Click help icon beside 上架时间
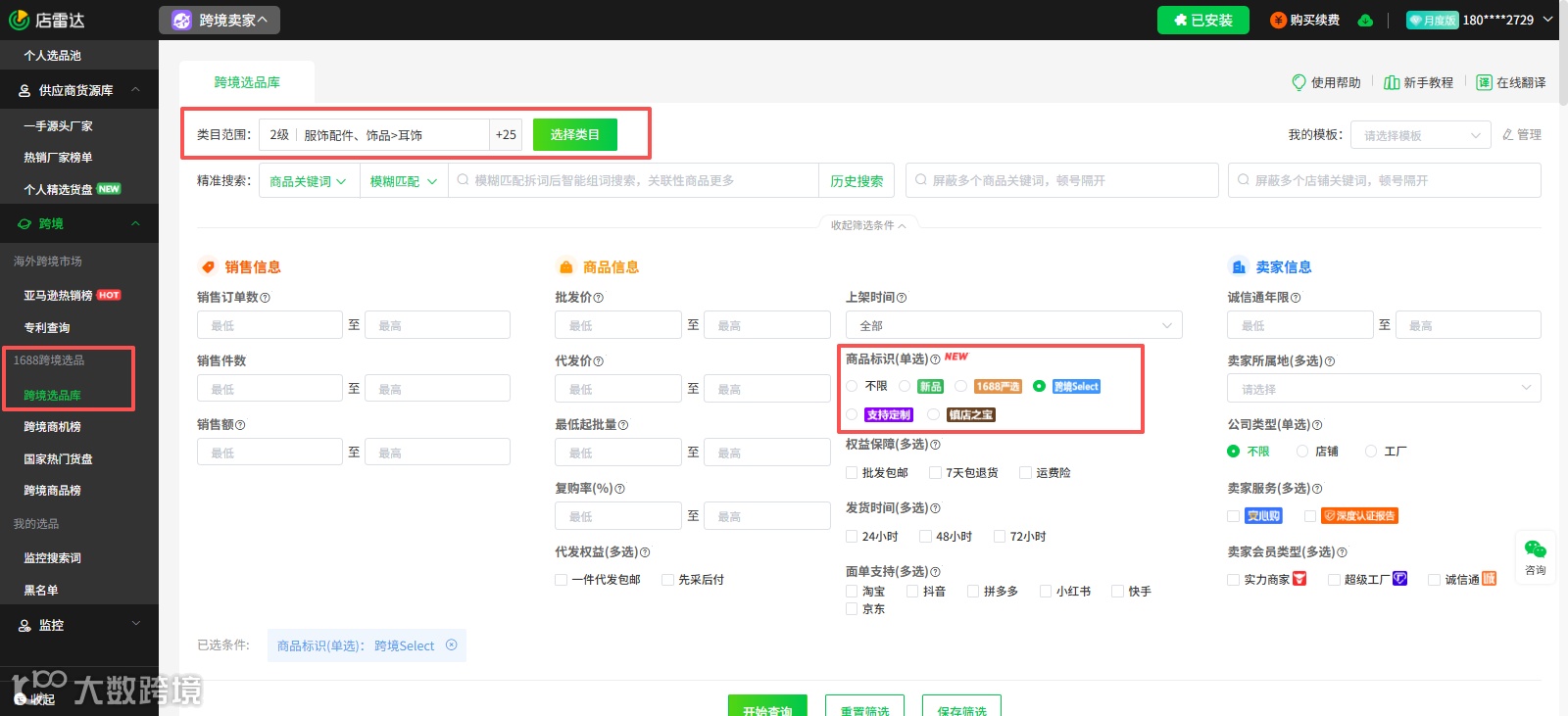 coord(902,298)
